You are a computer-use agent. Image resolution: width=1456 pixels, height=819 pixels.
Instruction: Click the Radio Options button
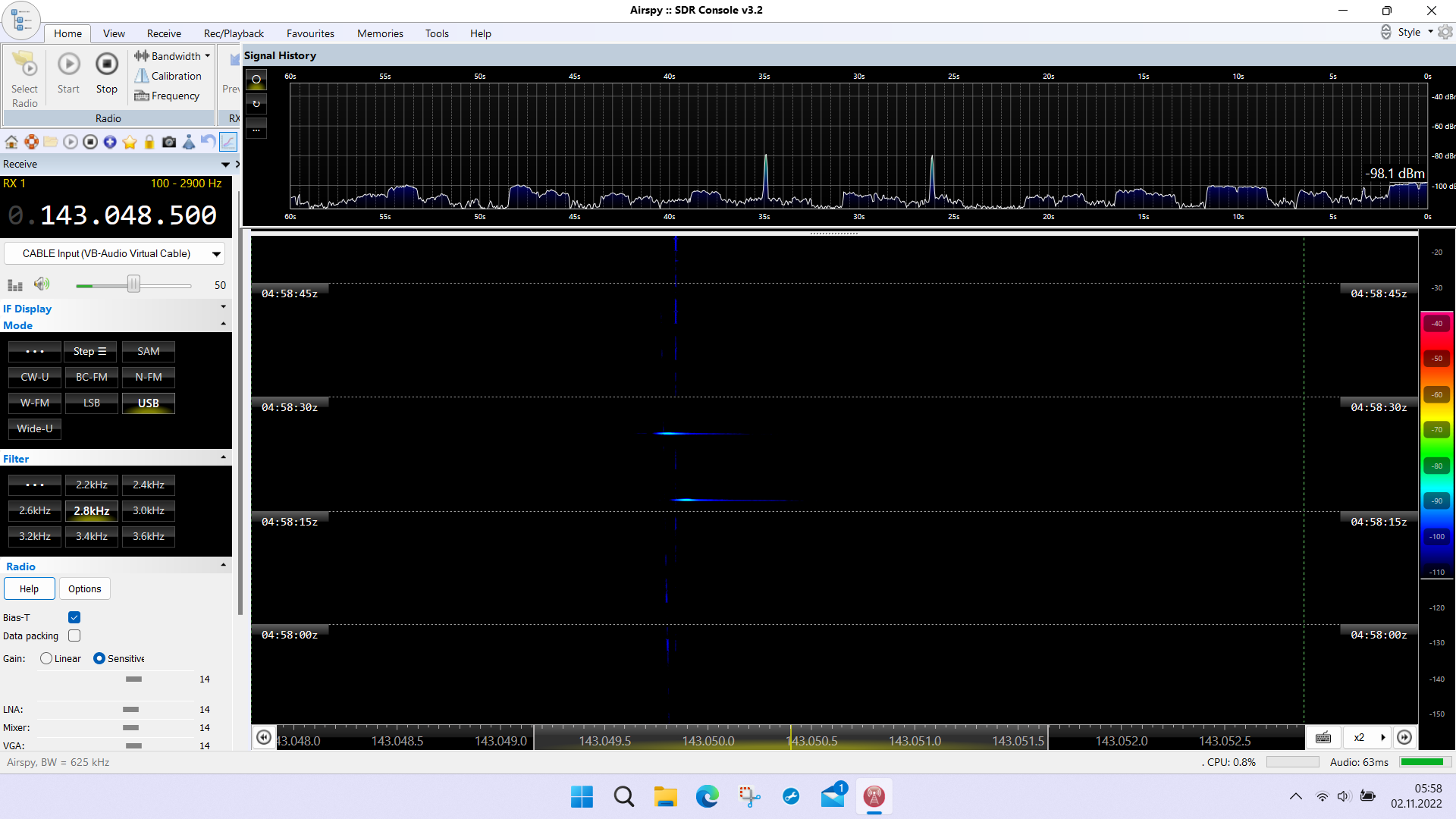point(85,589)
